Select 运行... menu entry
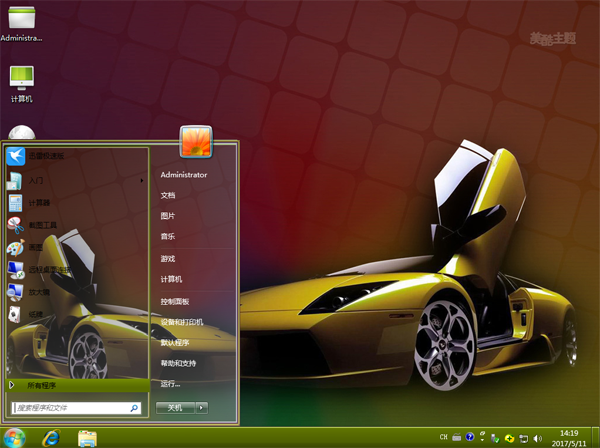 coord(171,384)
